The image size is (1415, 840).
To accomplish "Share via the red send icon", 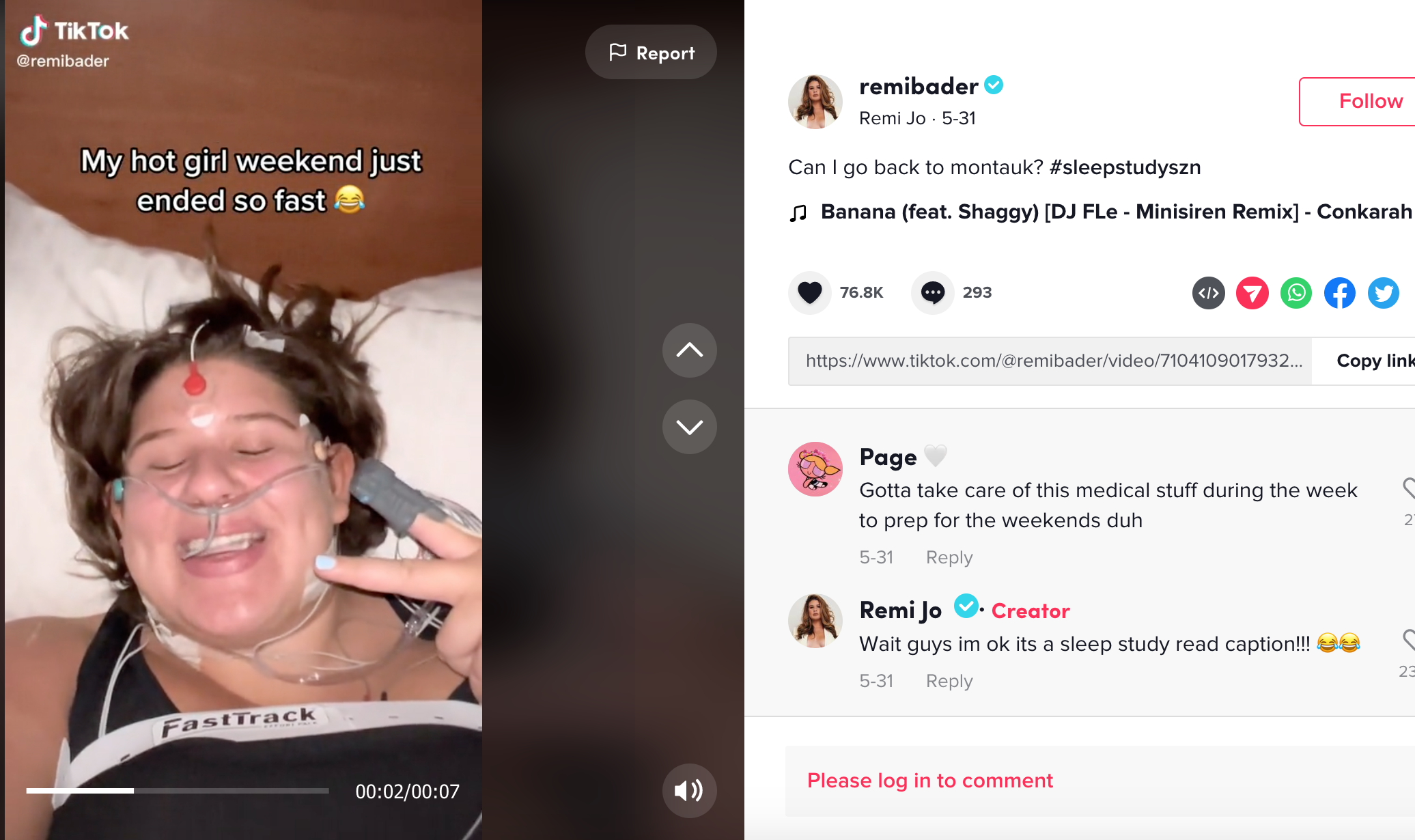I will (1252, 293).
